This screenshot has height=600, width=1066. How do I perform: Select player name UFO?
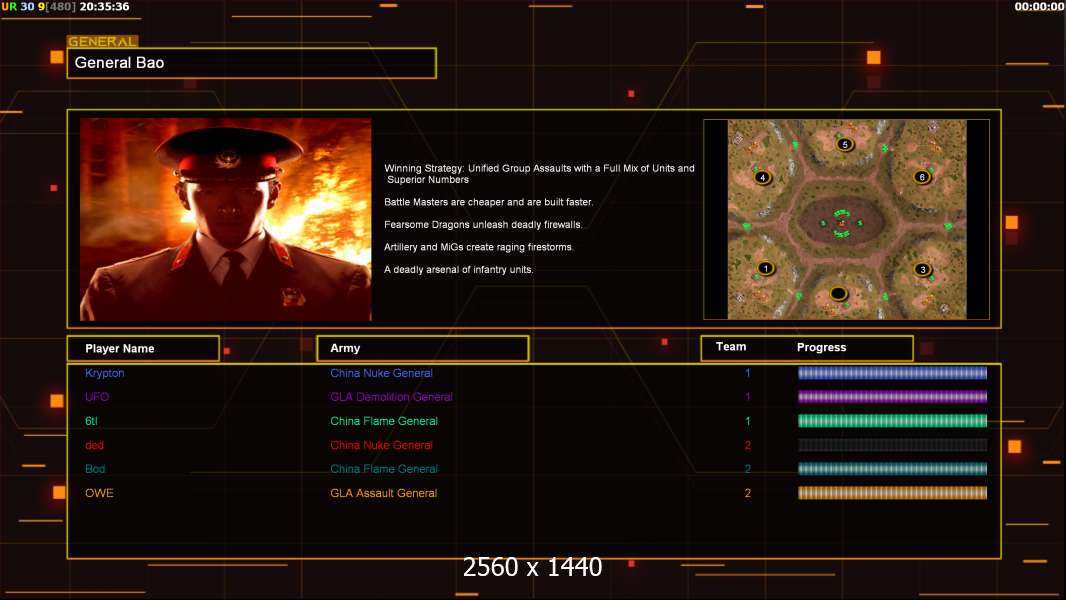pyautogui.click(x=97, y=397)
